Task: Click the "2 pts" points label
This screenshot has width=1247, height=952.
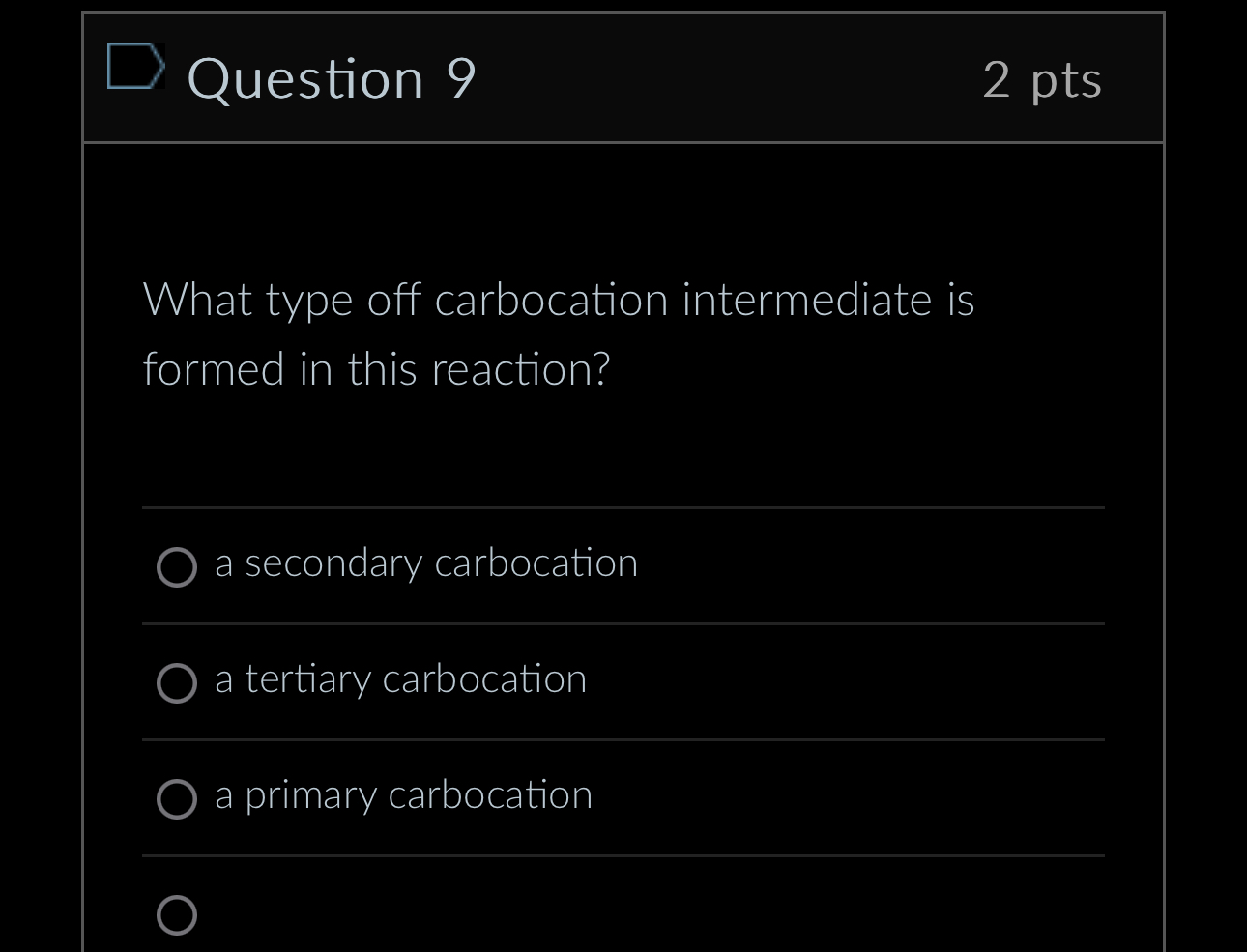Action: tap(1042, 80)
